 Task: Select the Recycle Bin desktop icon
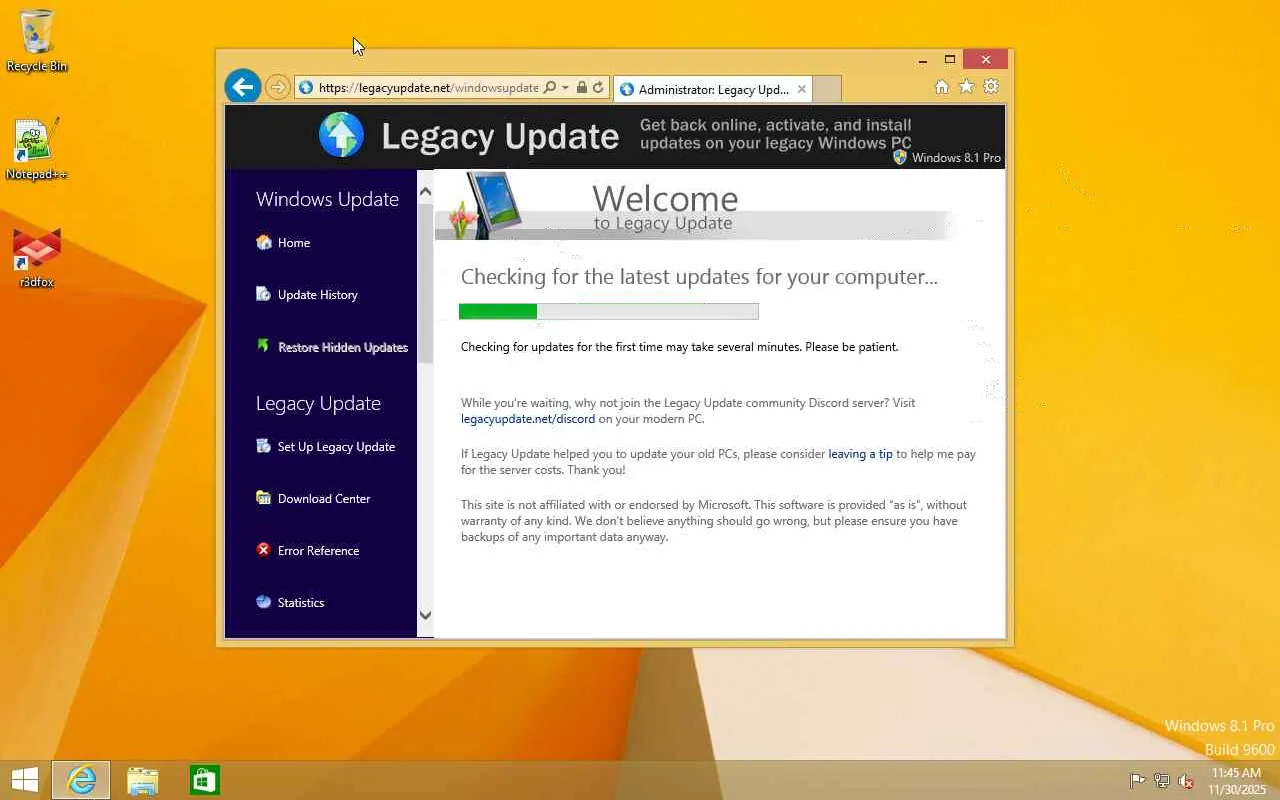tap(37, 41)
